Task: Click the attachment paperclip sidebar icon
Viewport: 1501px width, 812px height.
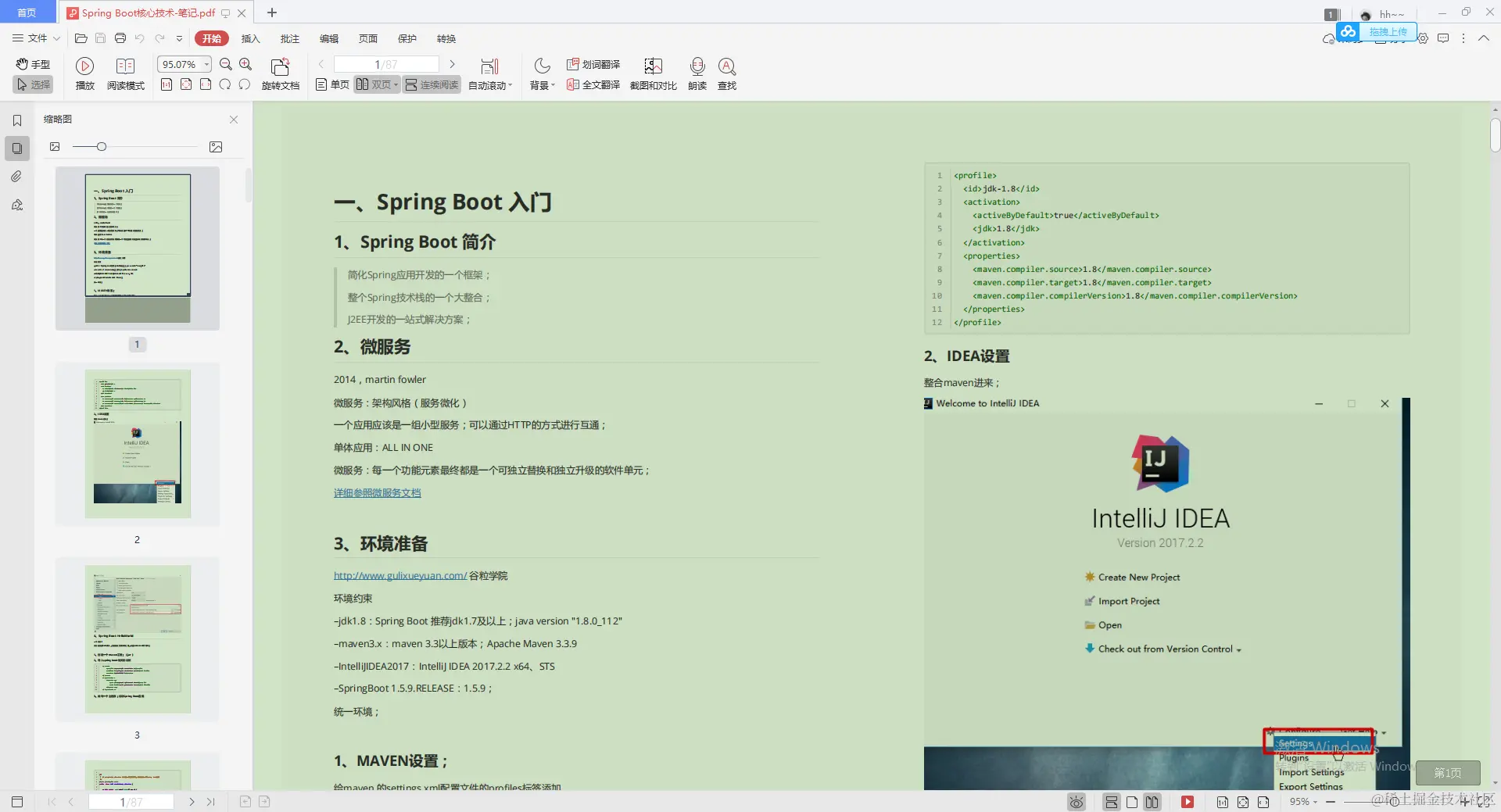Action: (x=17, y=177)
